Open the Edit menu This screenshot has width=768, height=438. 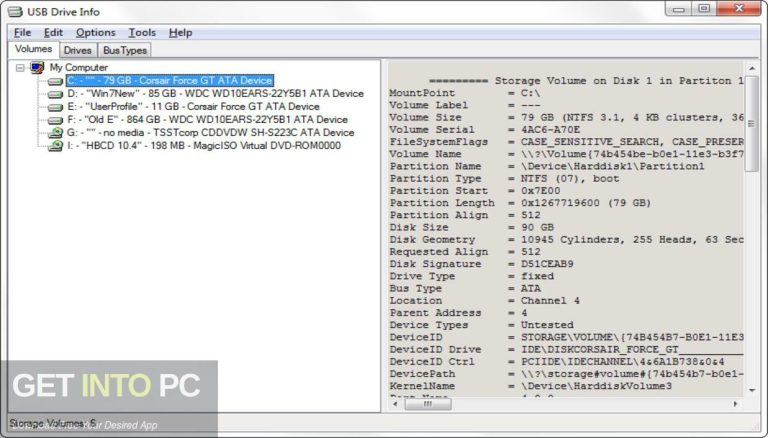[x=52, y=33]
